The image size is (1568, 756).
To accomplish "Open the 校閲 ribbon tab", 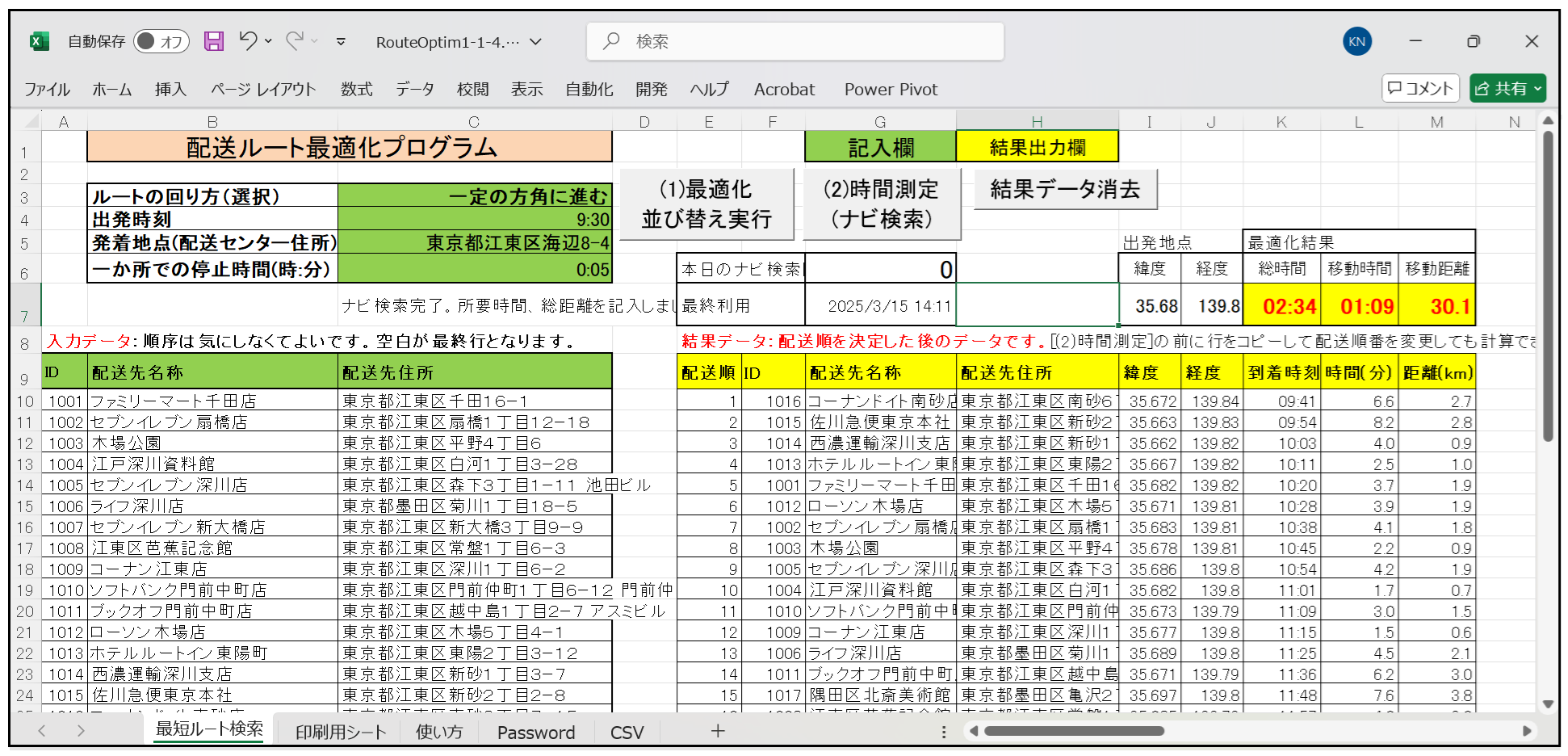I will 472,90.
